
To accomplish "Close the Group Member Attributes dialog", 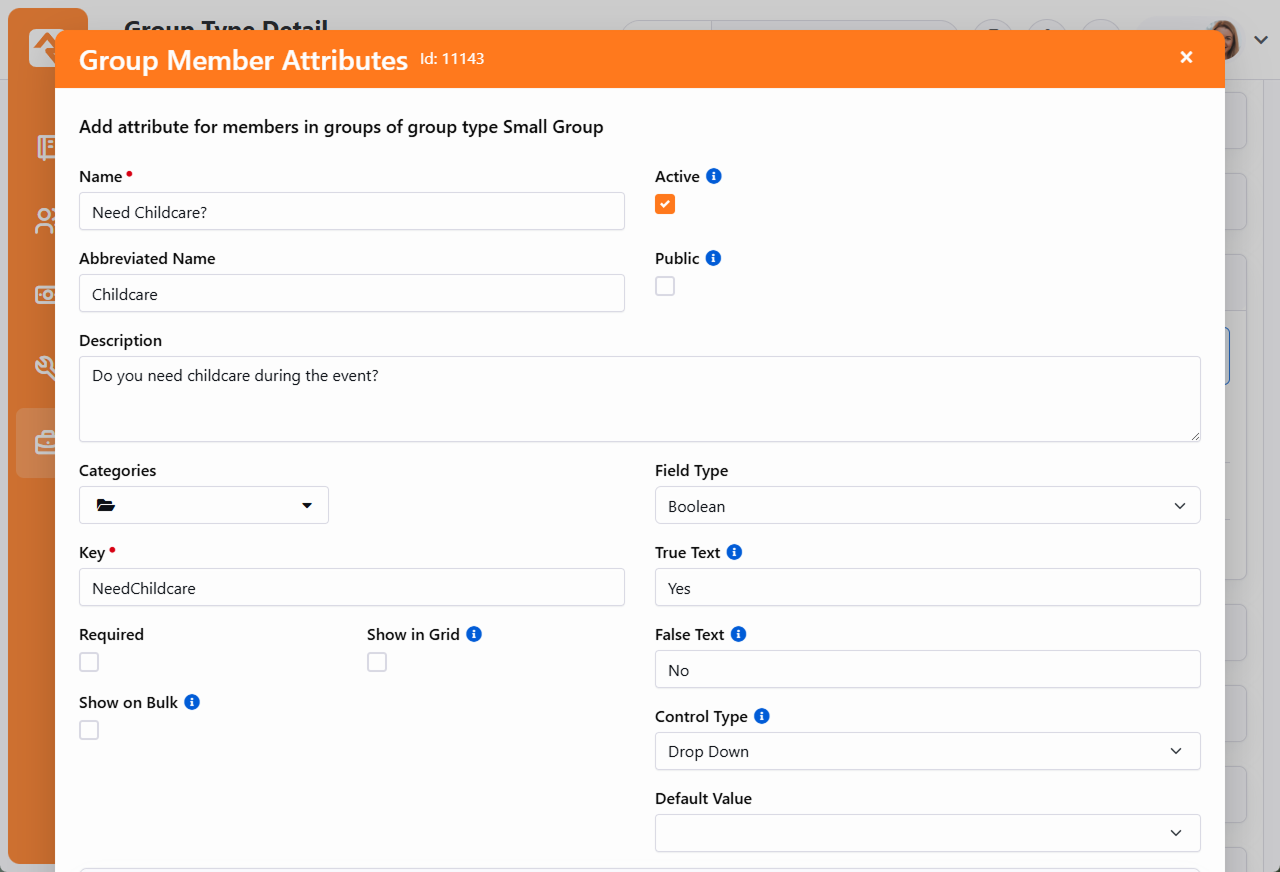I will 1186,58.
